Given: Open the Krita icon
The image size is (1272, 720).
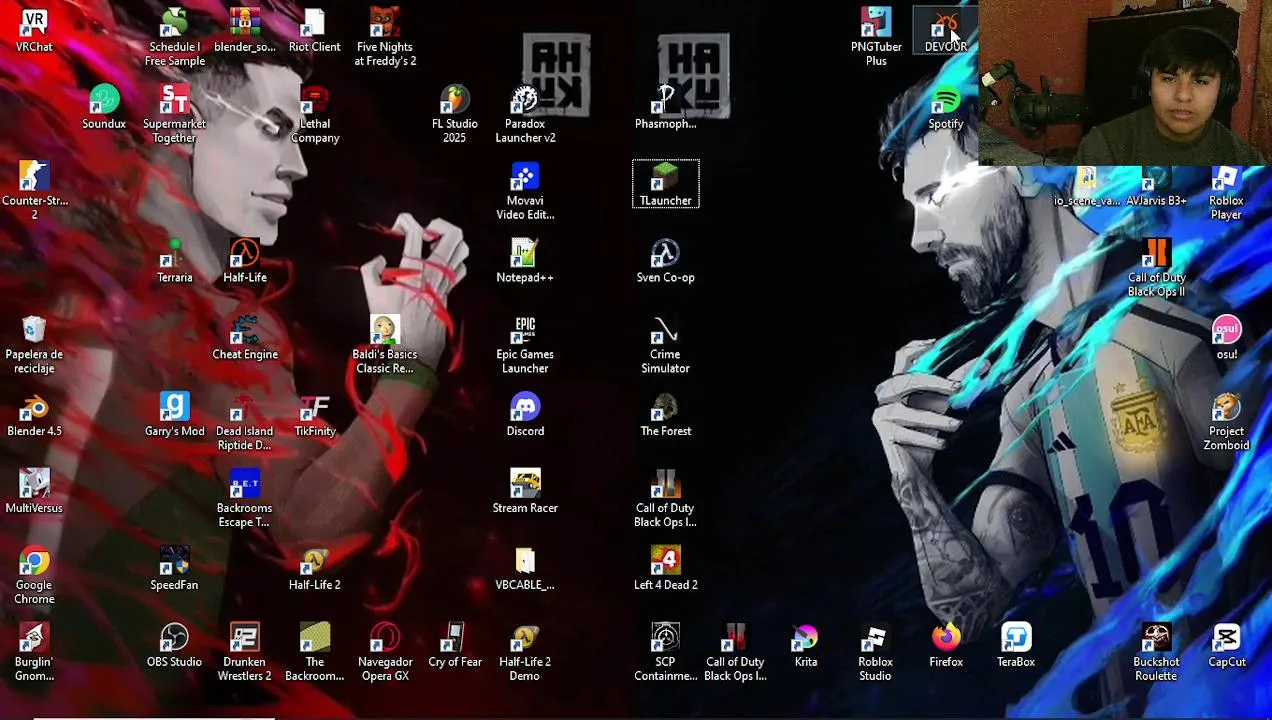Looking at the screenshot, I should 806,646.
